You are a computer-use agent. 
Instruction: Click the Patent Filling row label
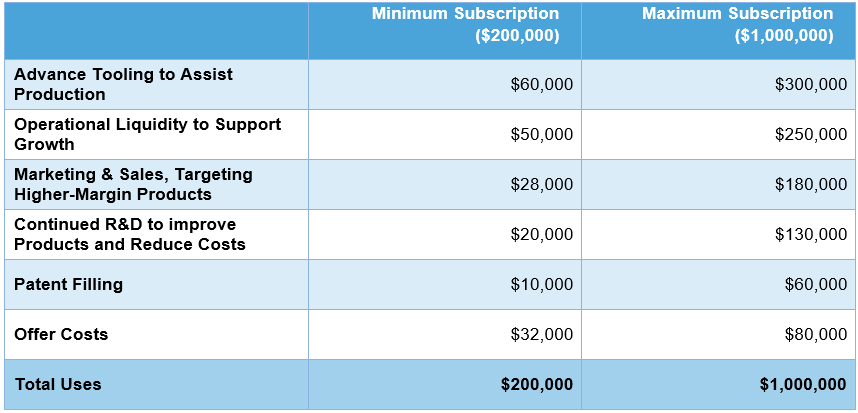68,284
